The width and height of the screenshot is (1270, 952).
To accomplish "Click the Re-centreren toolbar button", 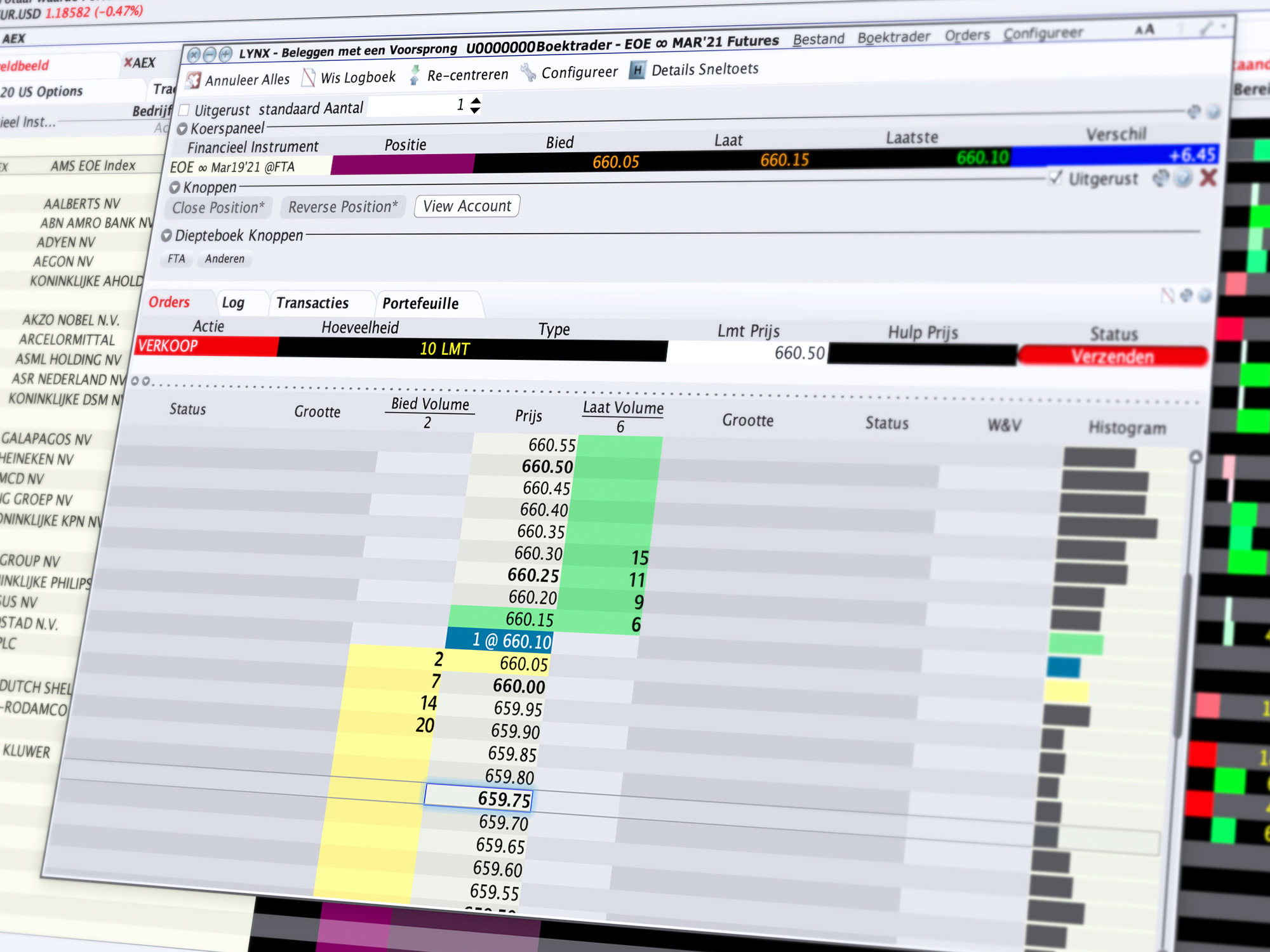I will [x=458, y=75].
